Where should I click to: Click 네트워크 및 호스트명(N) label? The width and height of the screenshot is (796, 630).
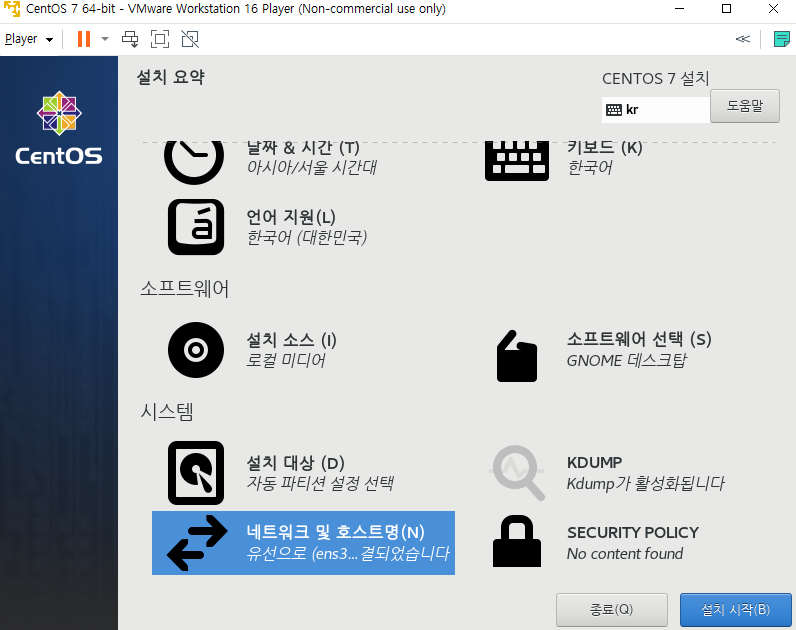point(336,532)
